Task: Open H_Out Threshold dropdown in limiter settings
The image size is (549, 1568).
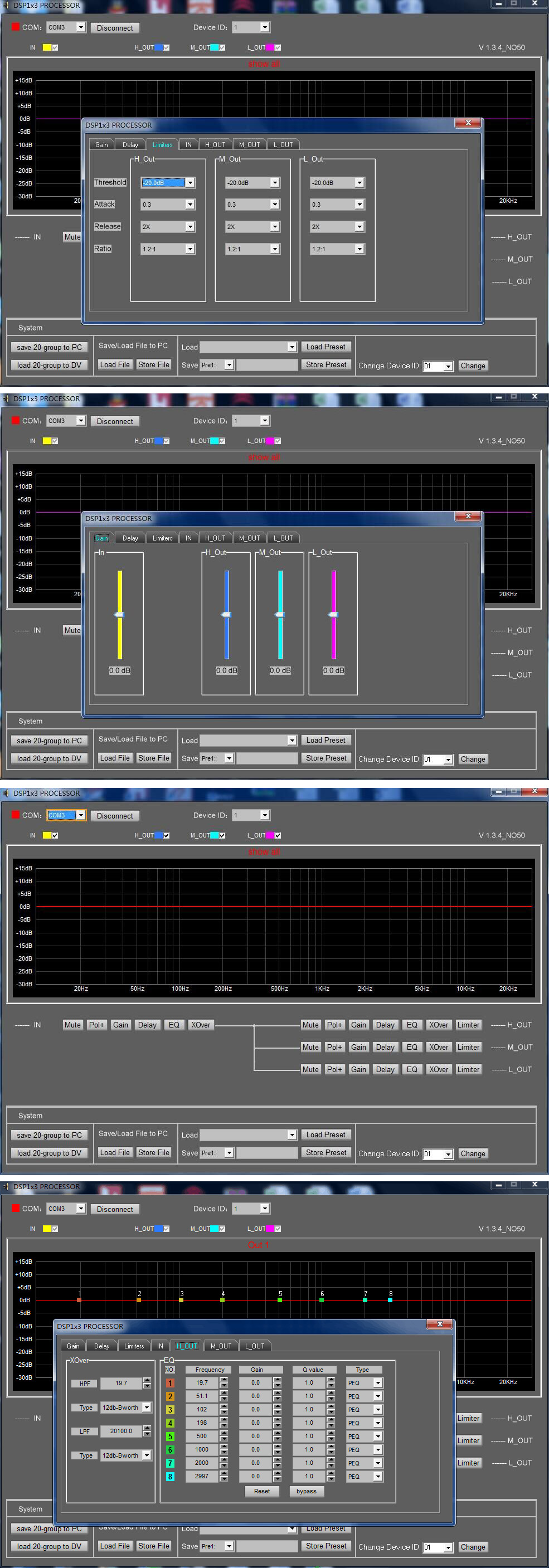Action: [x=190, y=183]
